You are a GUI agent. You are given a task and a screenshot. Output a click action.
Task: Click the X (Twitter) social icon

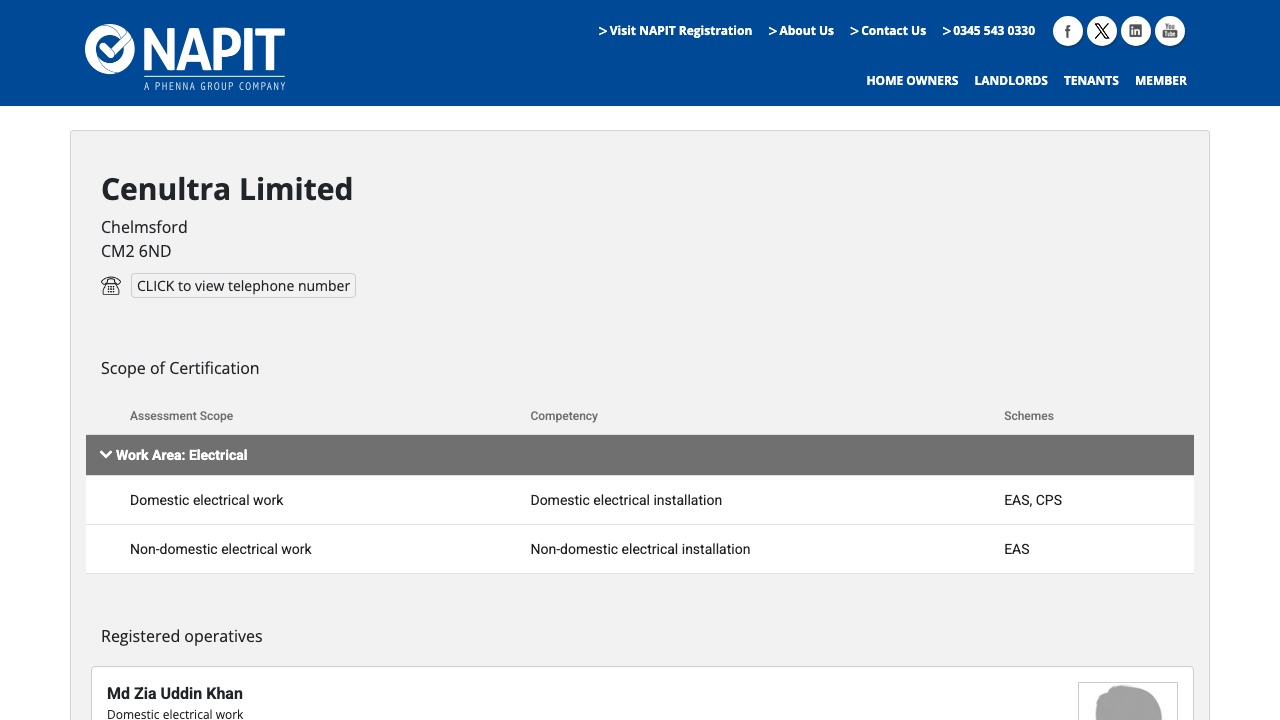tap(1101, 30)
